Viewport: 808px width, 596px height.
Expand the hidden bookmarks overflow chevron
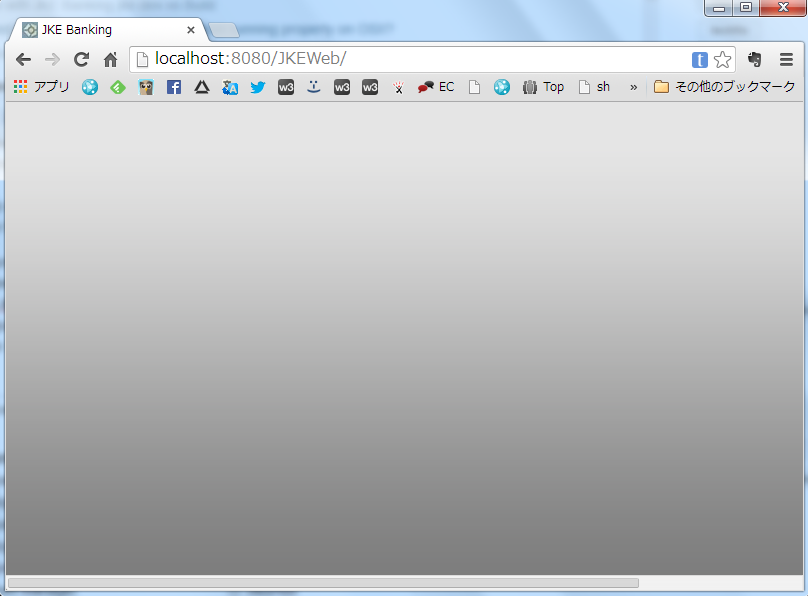[x=633, y=87]
